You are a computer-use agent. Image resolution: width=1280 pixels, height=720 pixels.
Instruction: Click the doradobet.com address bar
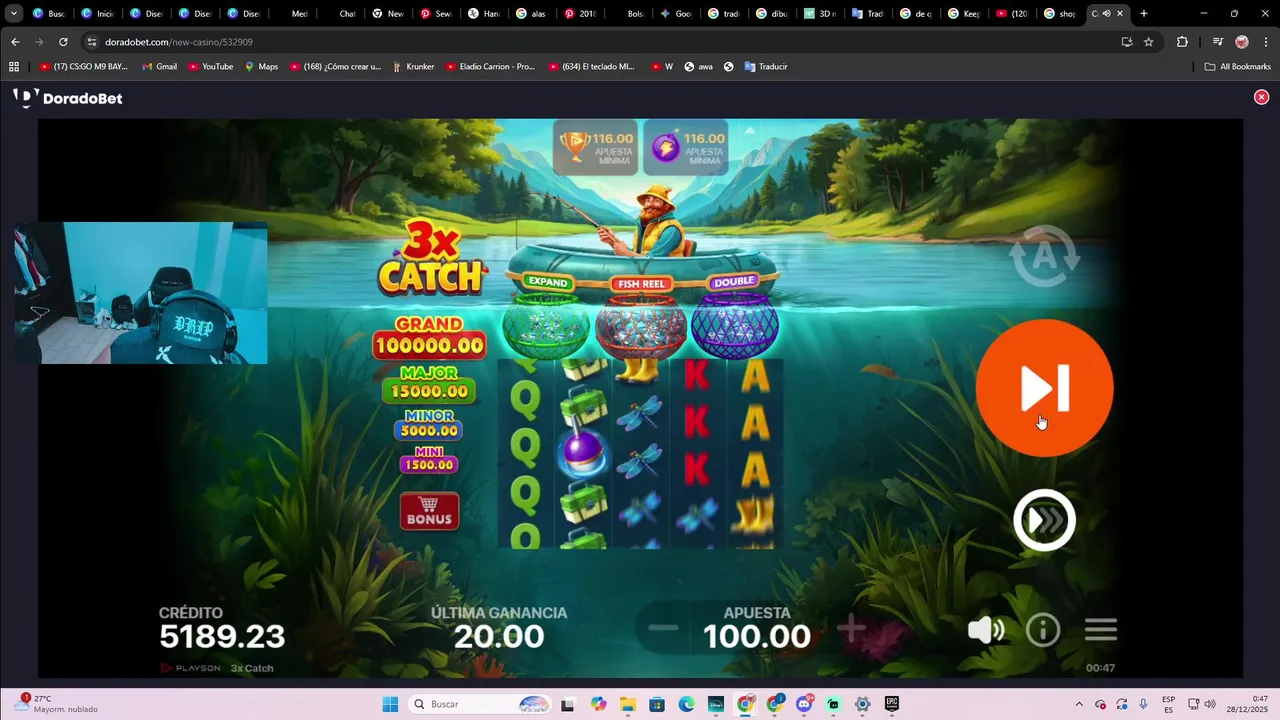point(600,42)
